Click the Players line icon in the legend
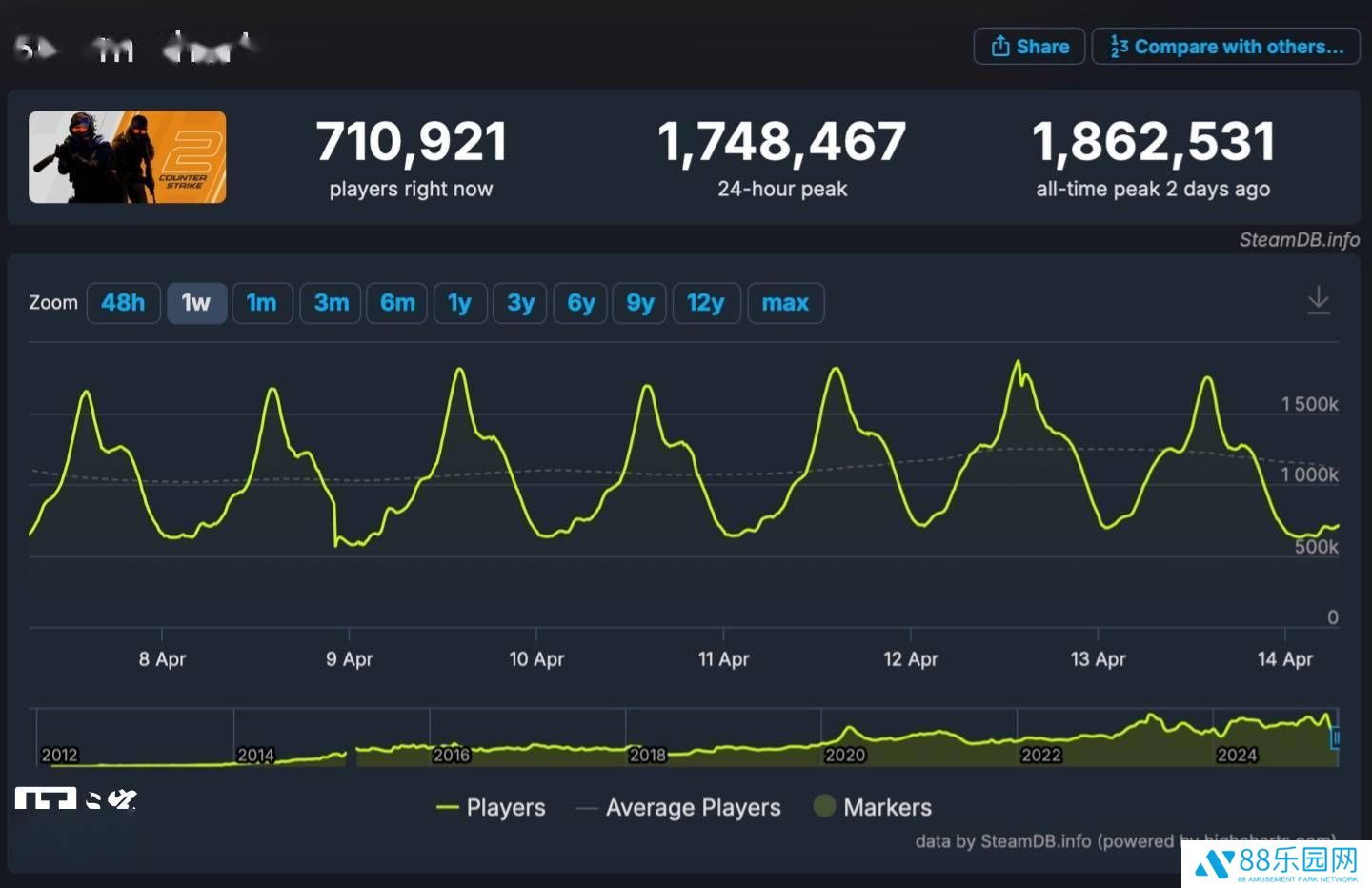The image size is (1372, 888). point(448,807)
